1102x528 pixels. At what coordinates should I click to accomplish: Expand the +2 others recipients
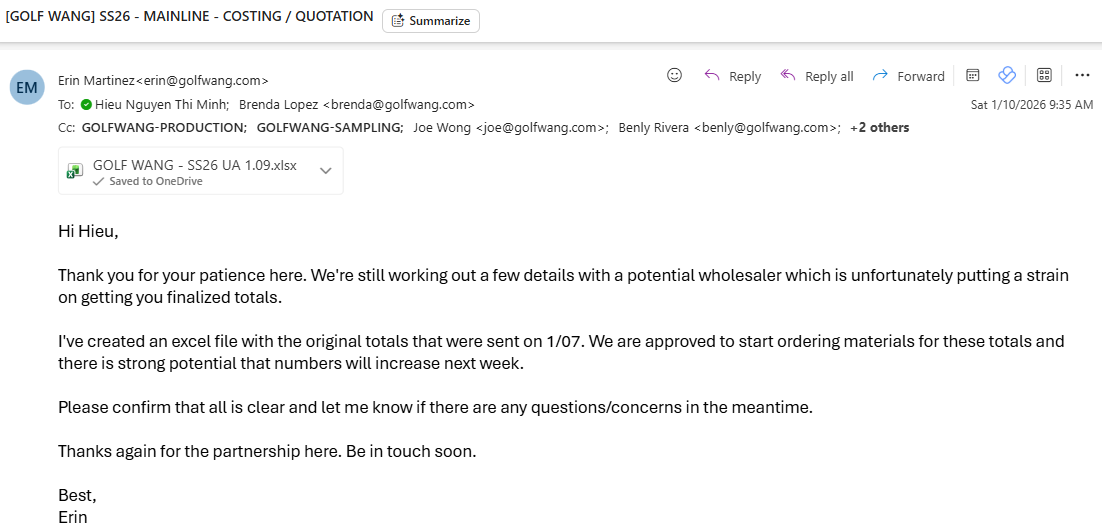pyautogui.click(x=879, y=127)
